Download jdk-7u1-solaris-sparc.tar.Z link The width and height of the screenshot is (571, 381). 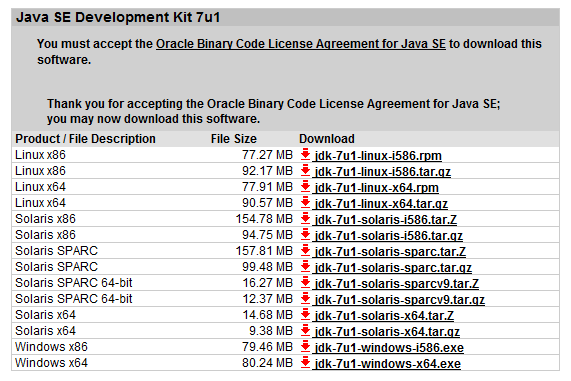pos(390,252)
